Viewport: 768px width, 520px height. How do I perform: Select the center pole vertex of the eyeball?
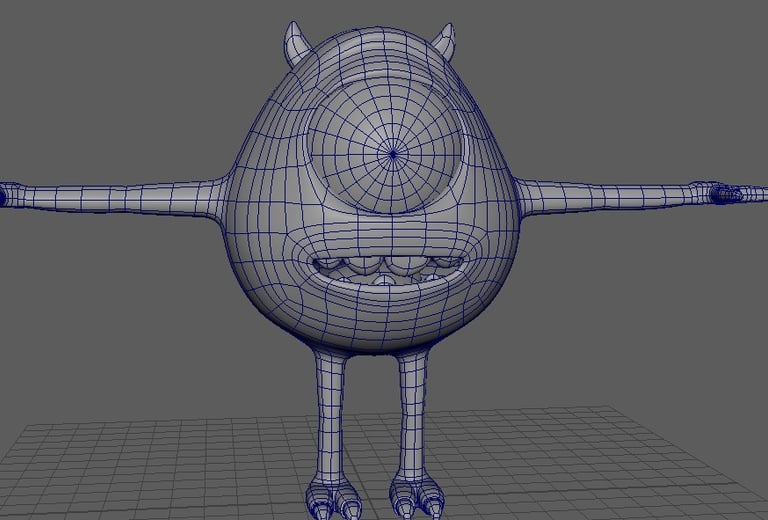pyautogui.click(x=393, y=154)
